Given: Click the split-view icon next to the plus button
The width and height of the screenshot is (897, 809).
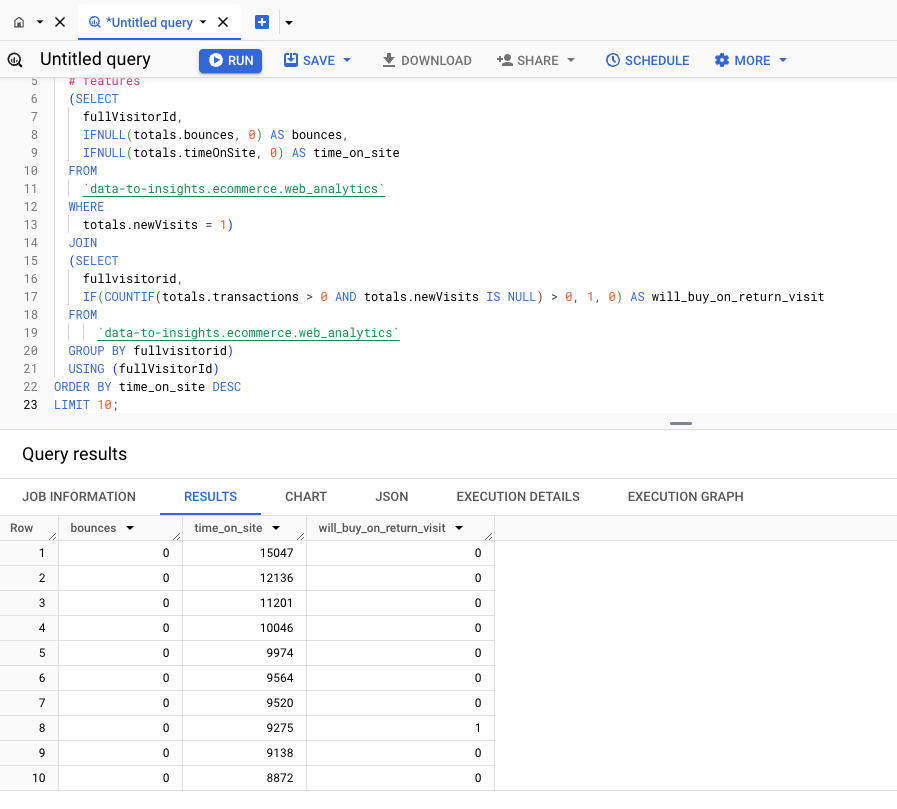Looking at the screenshot, I should click(290, 21).
